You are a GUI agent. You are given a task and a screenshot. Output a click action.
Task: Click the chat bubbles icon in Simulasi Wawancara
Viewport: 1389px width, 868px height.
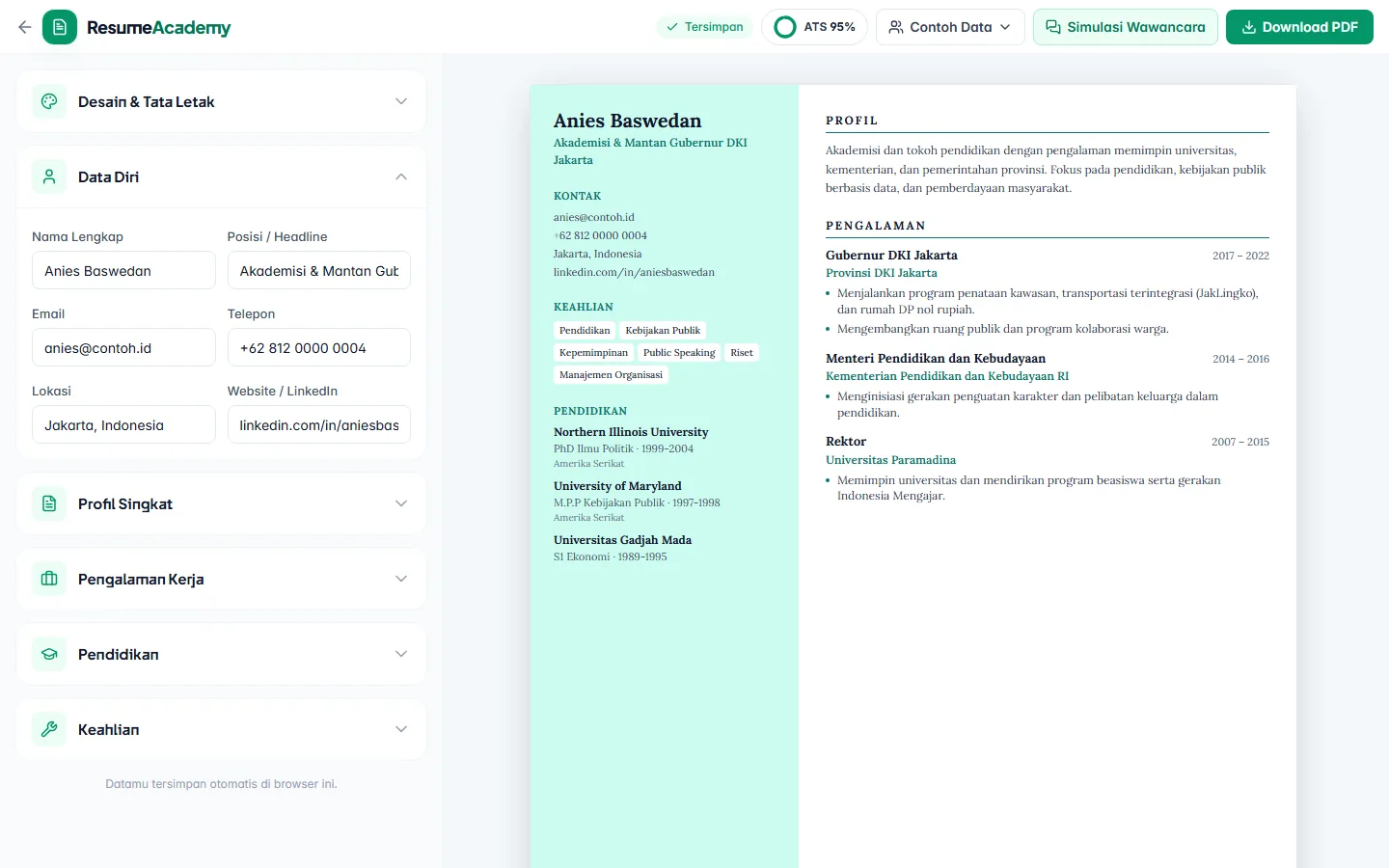1053,27
